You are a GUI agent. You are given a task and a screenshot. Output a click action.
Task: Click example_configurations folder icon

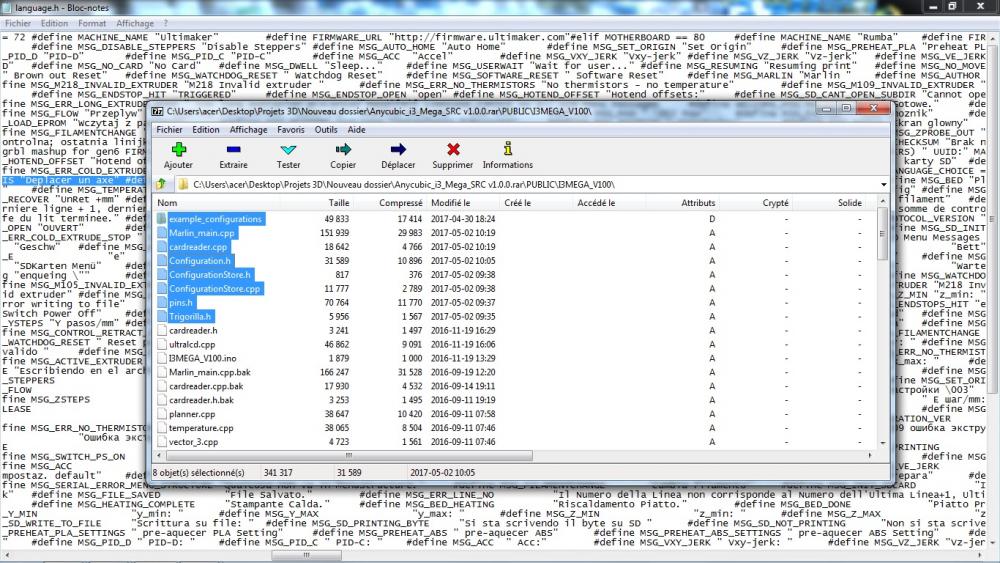pyautogui.click(x=162, y=219)
